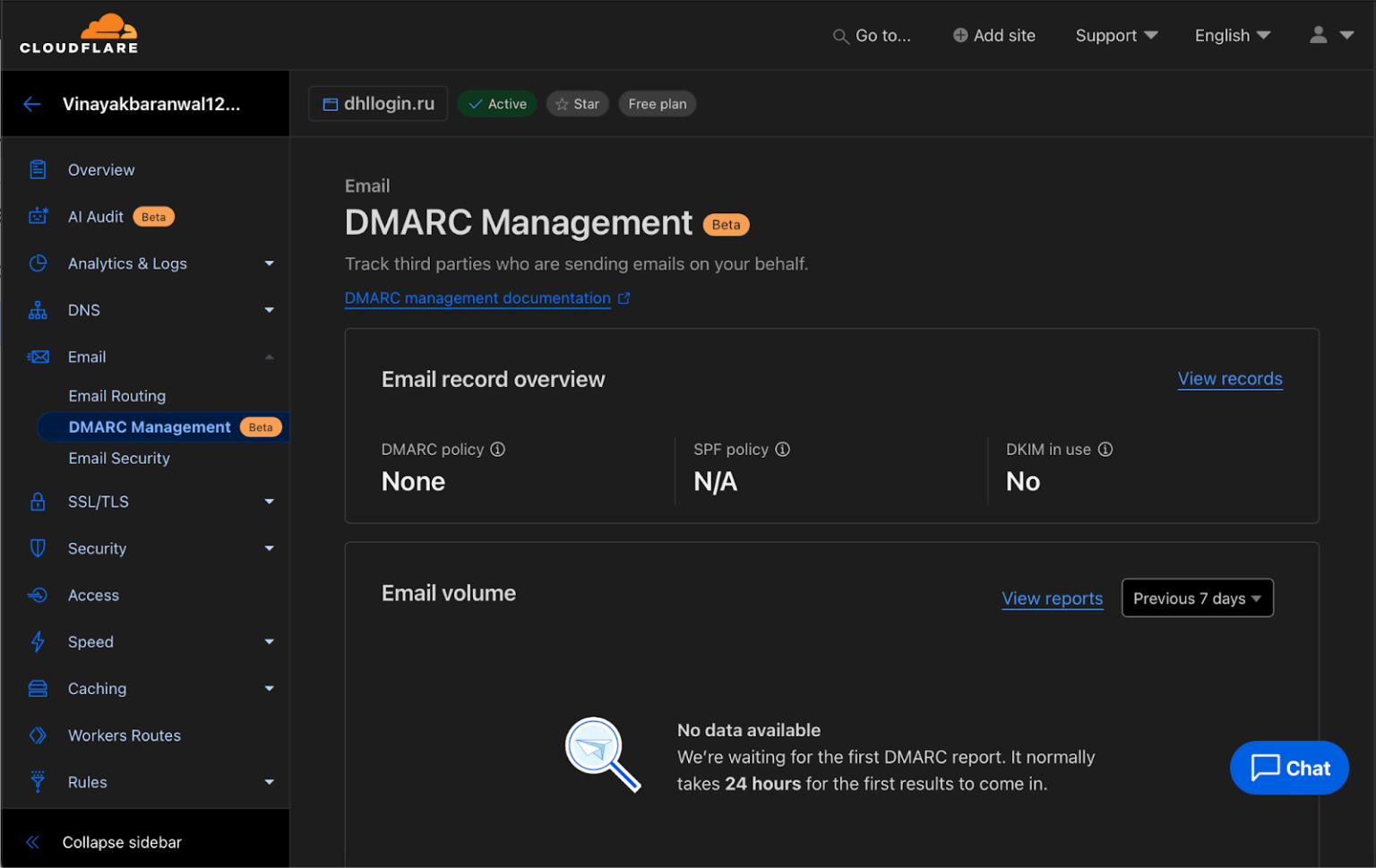Click the SSL/TLS padlock icon
The height and width of the screenshot is (868, 1376).
point(38,502)
